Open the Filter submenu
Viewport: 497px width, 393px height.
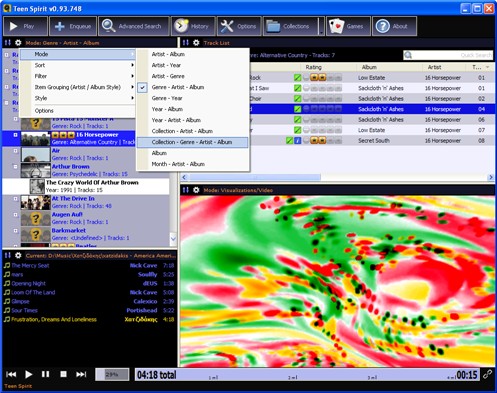click(78, 76)
